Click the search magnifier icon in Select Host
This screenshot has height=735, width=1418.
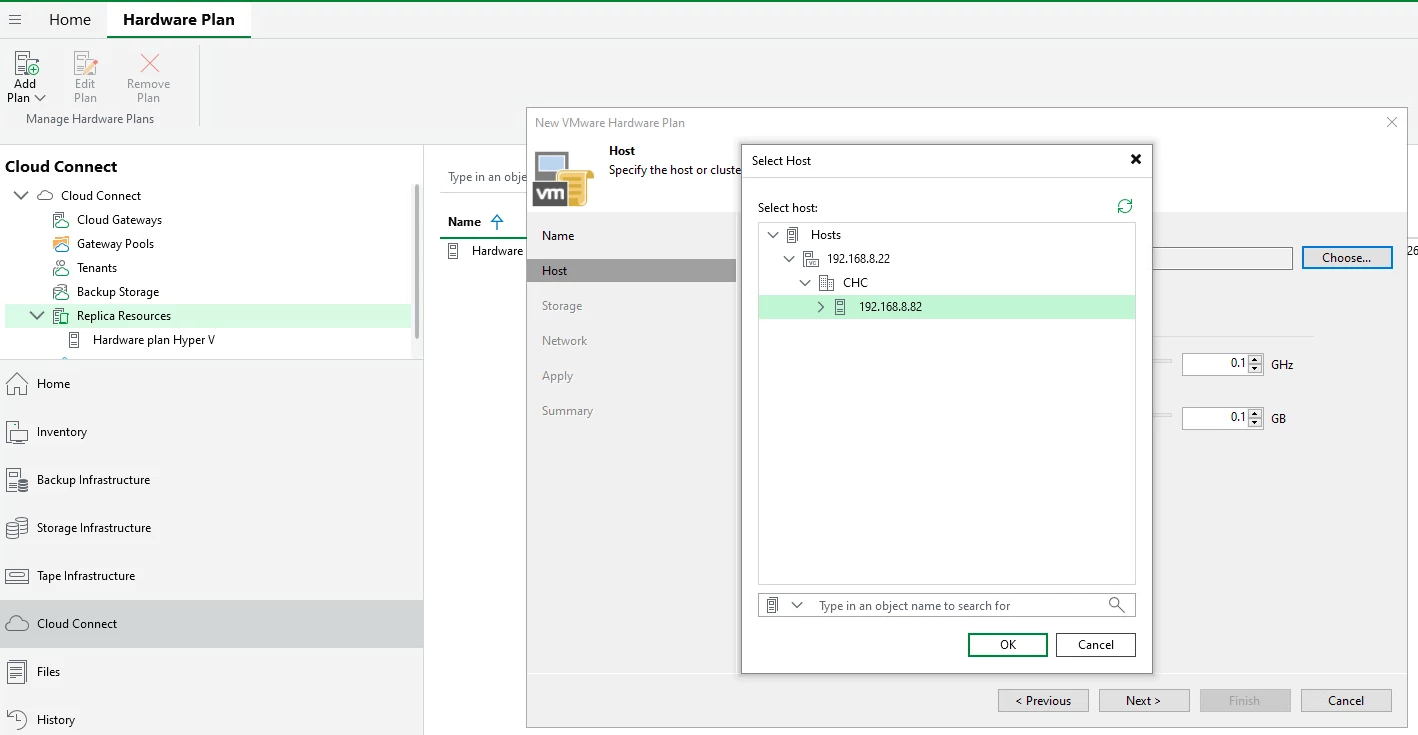tap(1117, 605)
